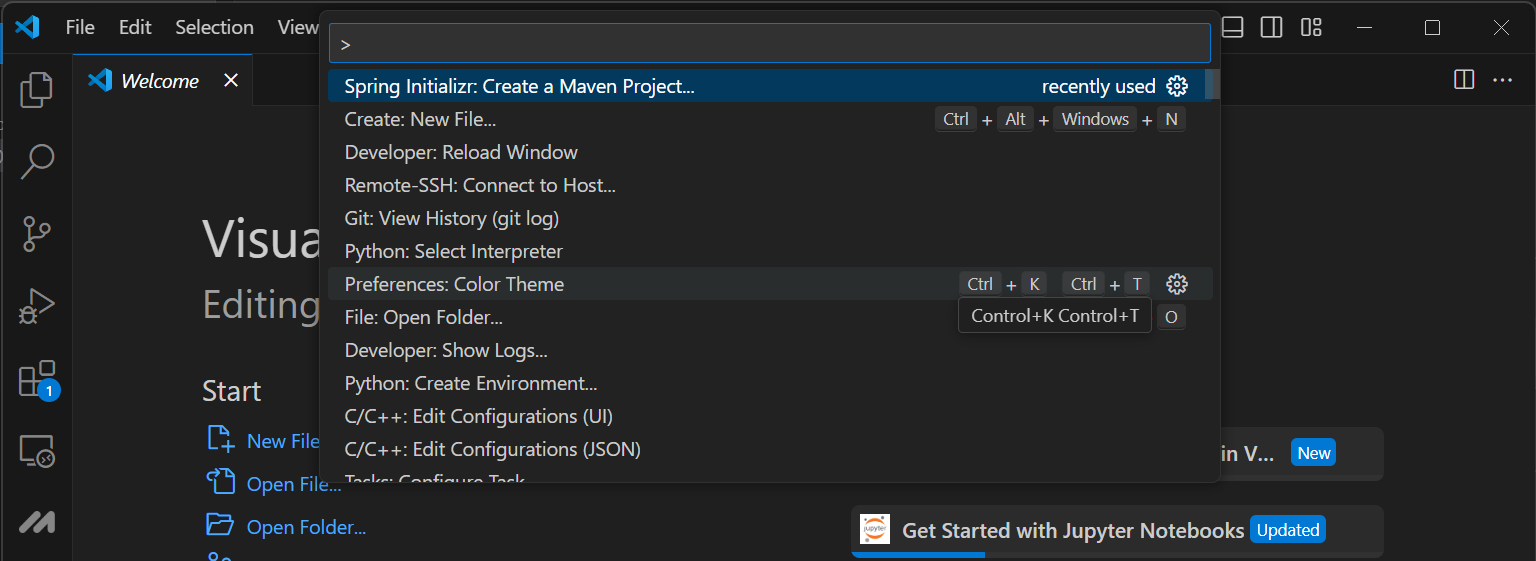1536x561 pixels.
Task: Maximize the VS Code window
Action: pos(1432,27)
